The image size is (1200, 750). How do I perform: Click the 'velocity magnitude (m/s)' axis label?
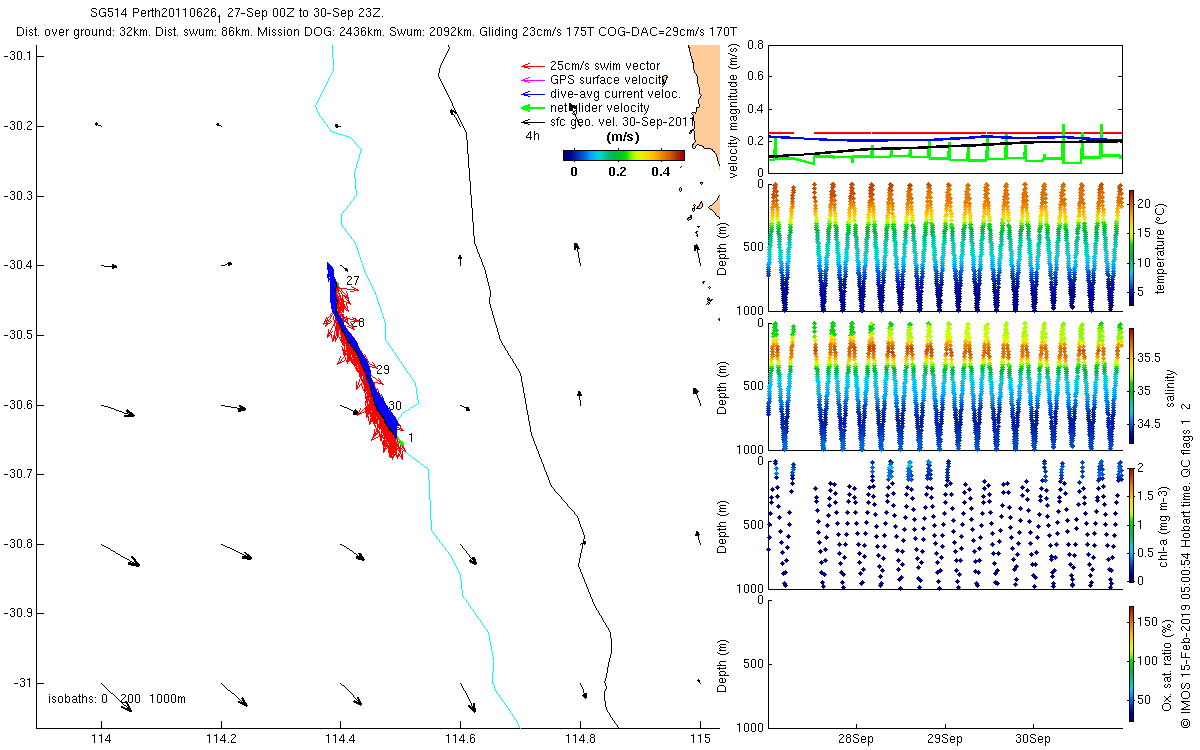pos(735,110)
